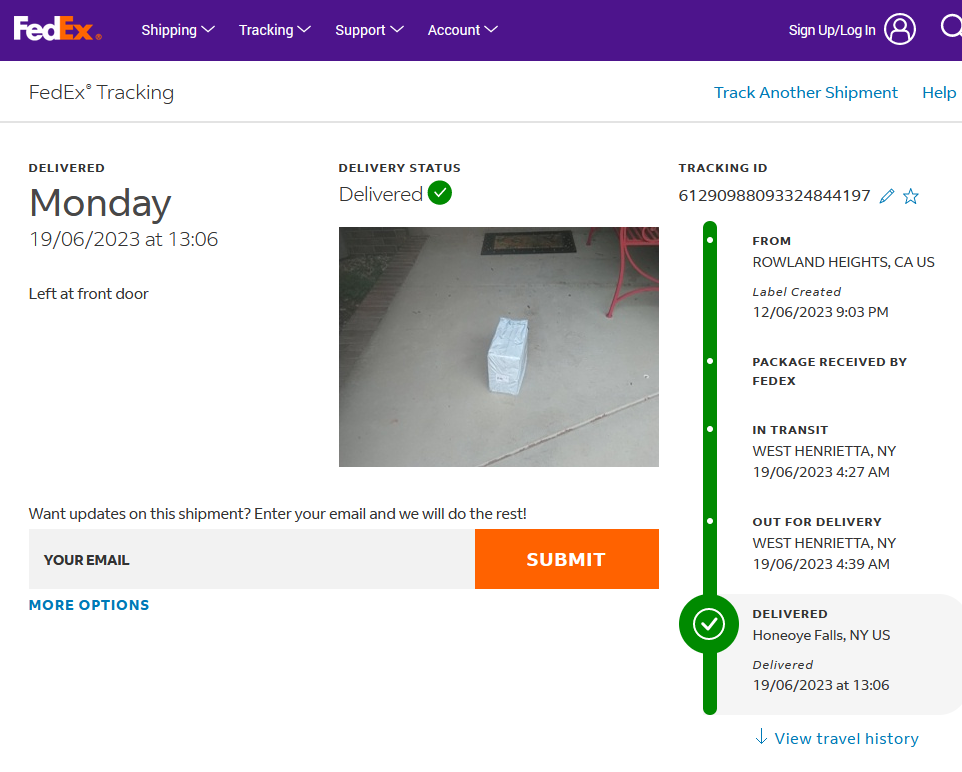
Task: Open the Support dropdown menu
Action: point(369,30)
